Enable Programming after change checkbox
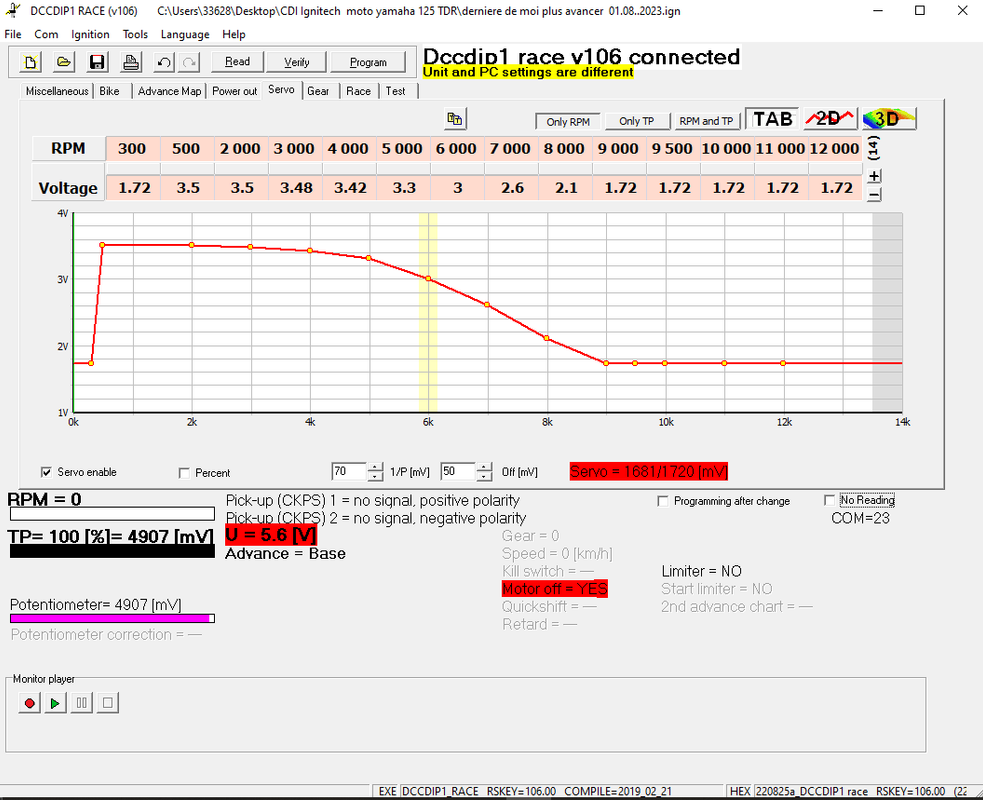983x800 pixels. pos(663,501)
